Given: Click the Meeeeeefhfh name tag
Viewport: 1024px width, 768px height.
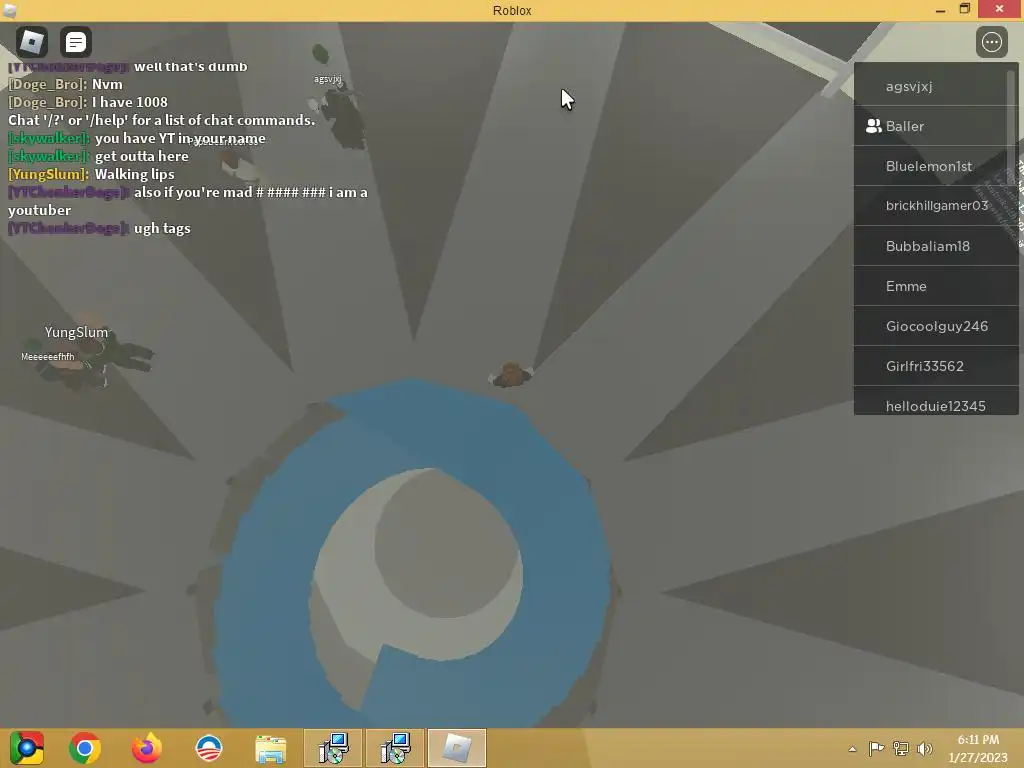Looking at the screenshot, I should pos(48,357).
